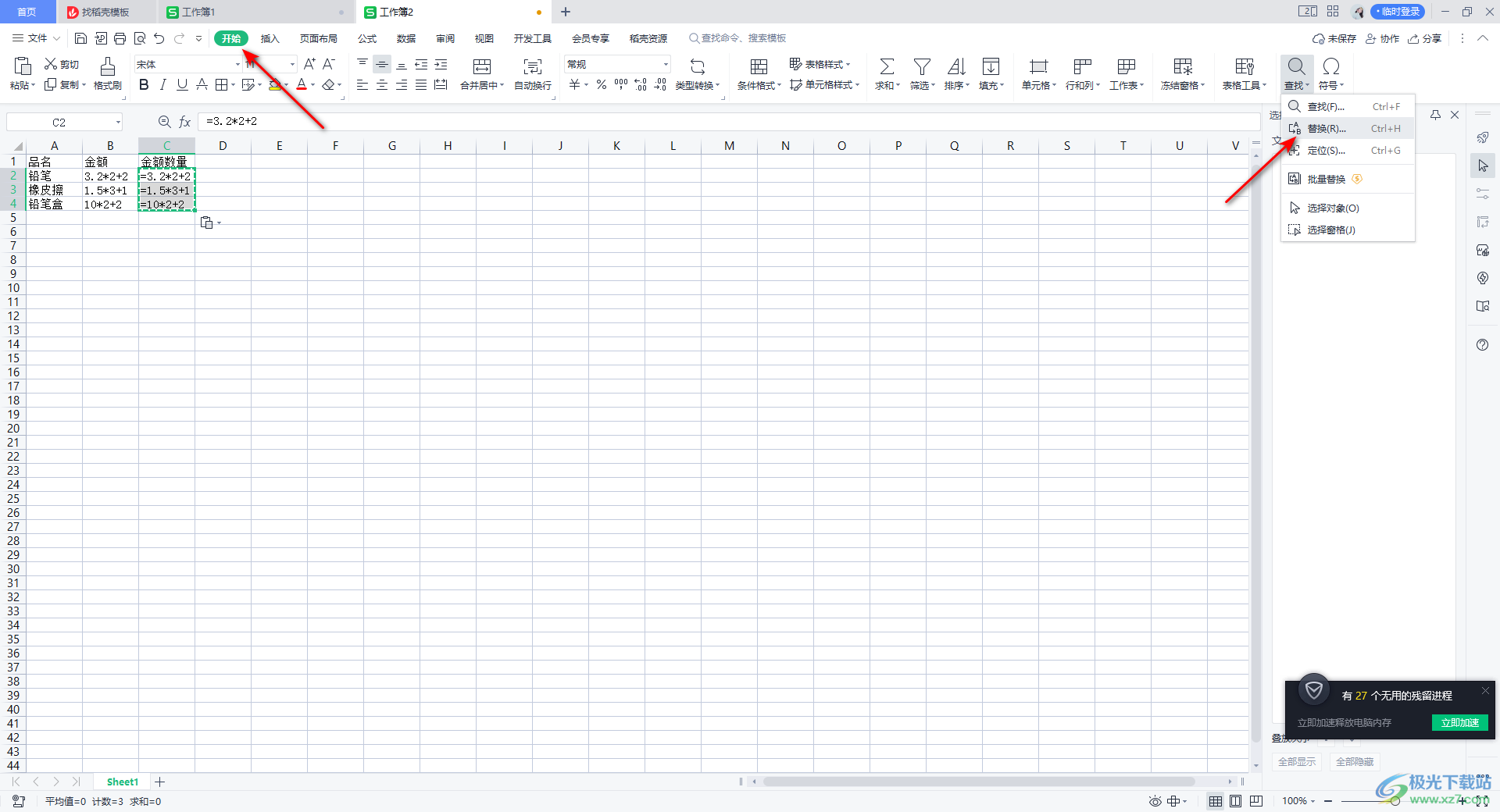Click the help question mark icon in sidebar

(1483, 345)
